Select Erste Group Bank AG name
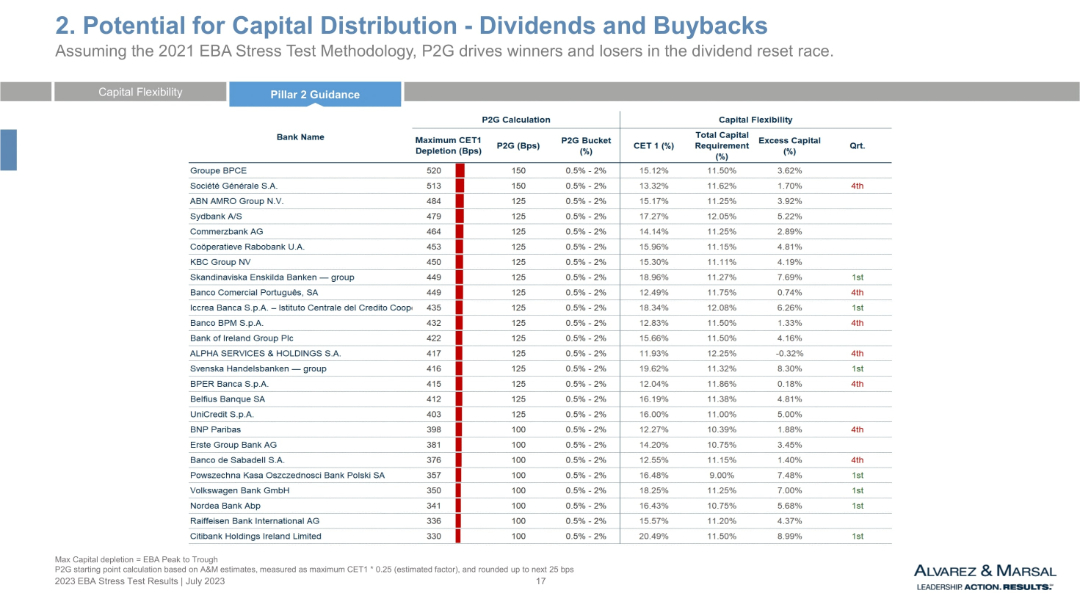This screenshot has width=1080, height=607. [233, 445]
